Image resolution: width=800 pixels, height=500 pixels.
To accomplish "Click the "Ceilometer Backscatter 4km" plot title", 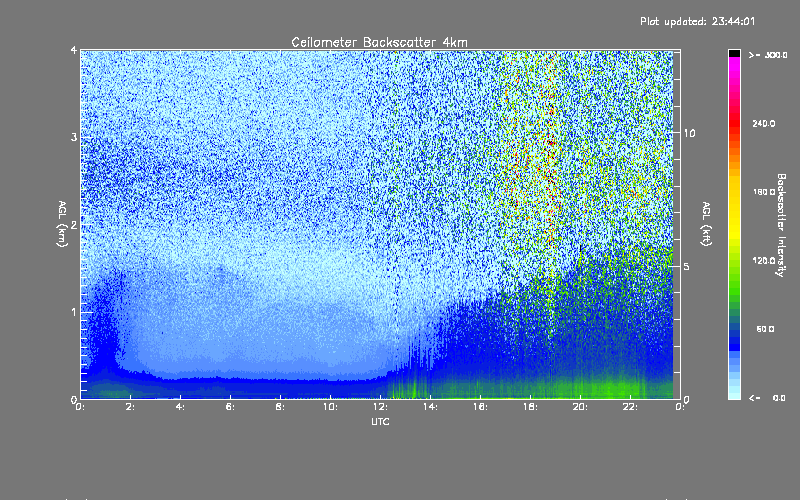I will click(379, 42).
